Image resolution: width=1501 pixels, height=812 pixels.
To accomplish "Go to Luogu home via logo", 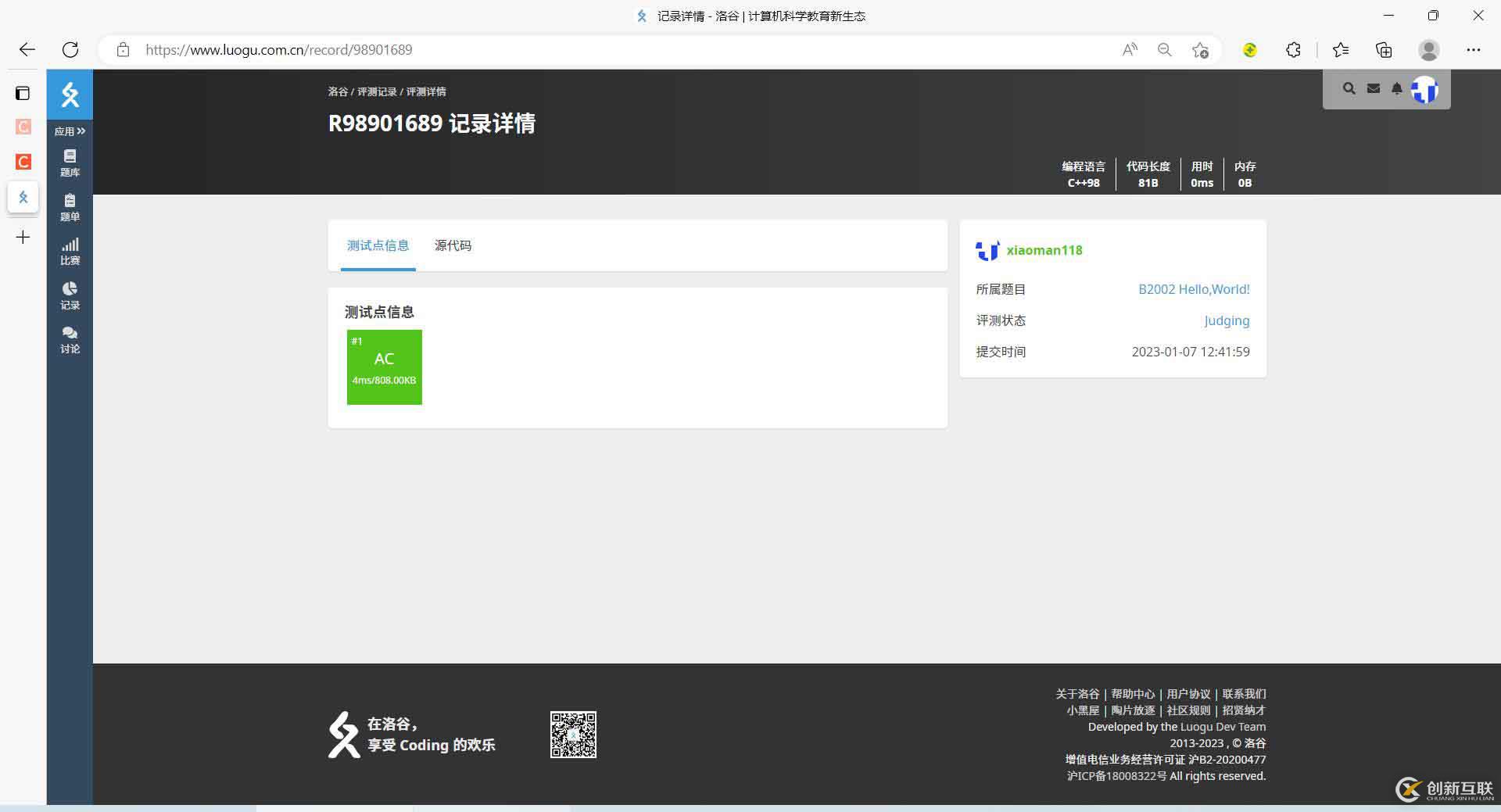I will (x=70, y=95).
